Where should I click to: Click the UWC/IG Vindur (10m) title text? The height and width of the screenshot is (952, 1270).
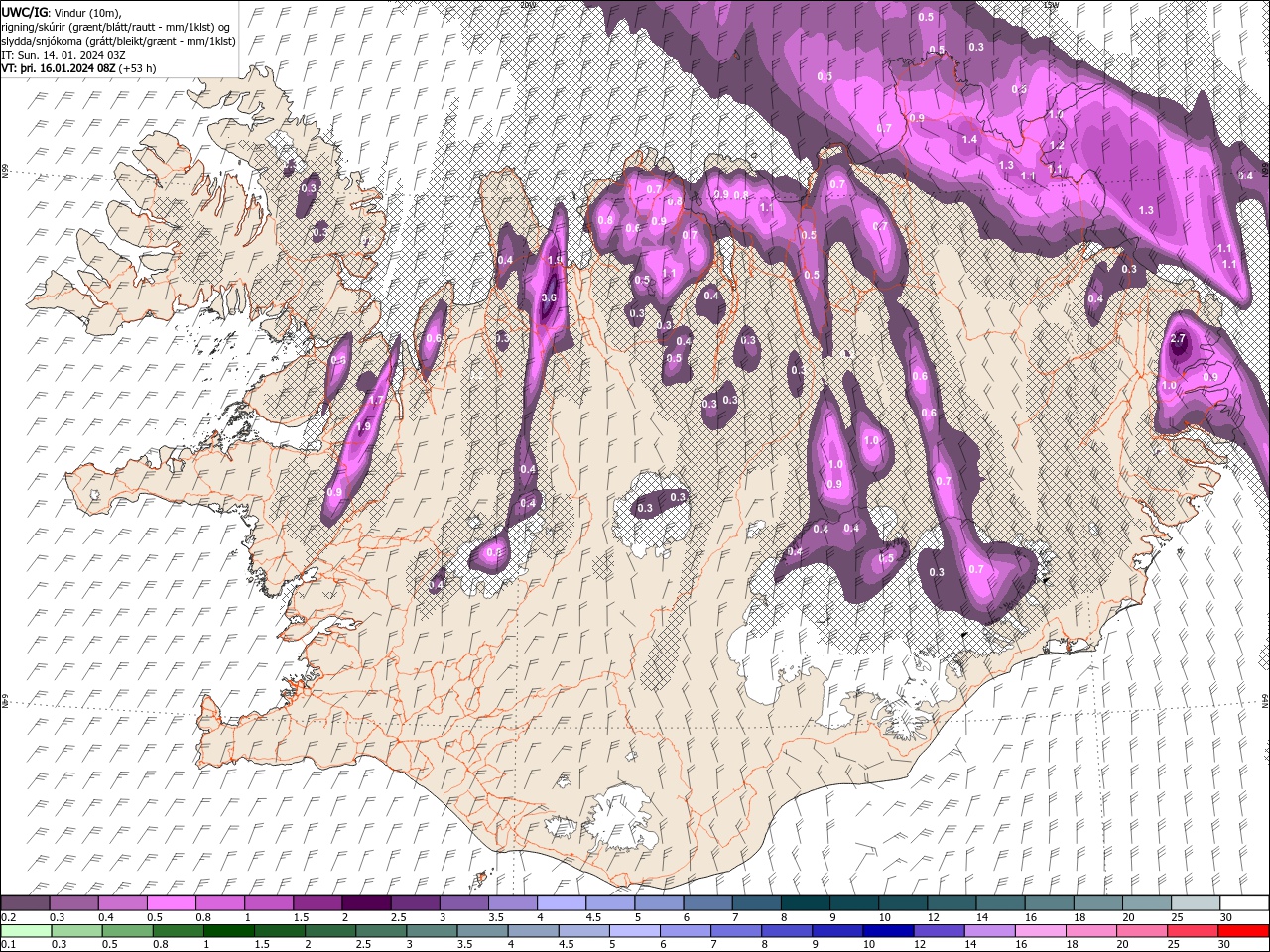(x=61, y=11)
